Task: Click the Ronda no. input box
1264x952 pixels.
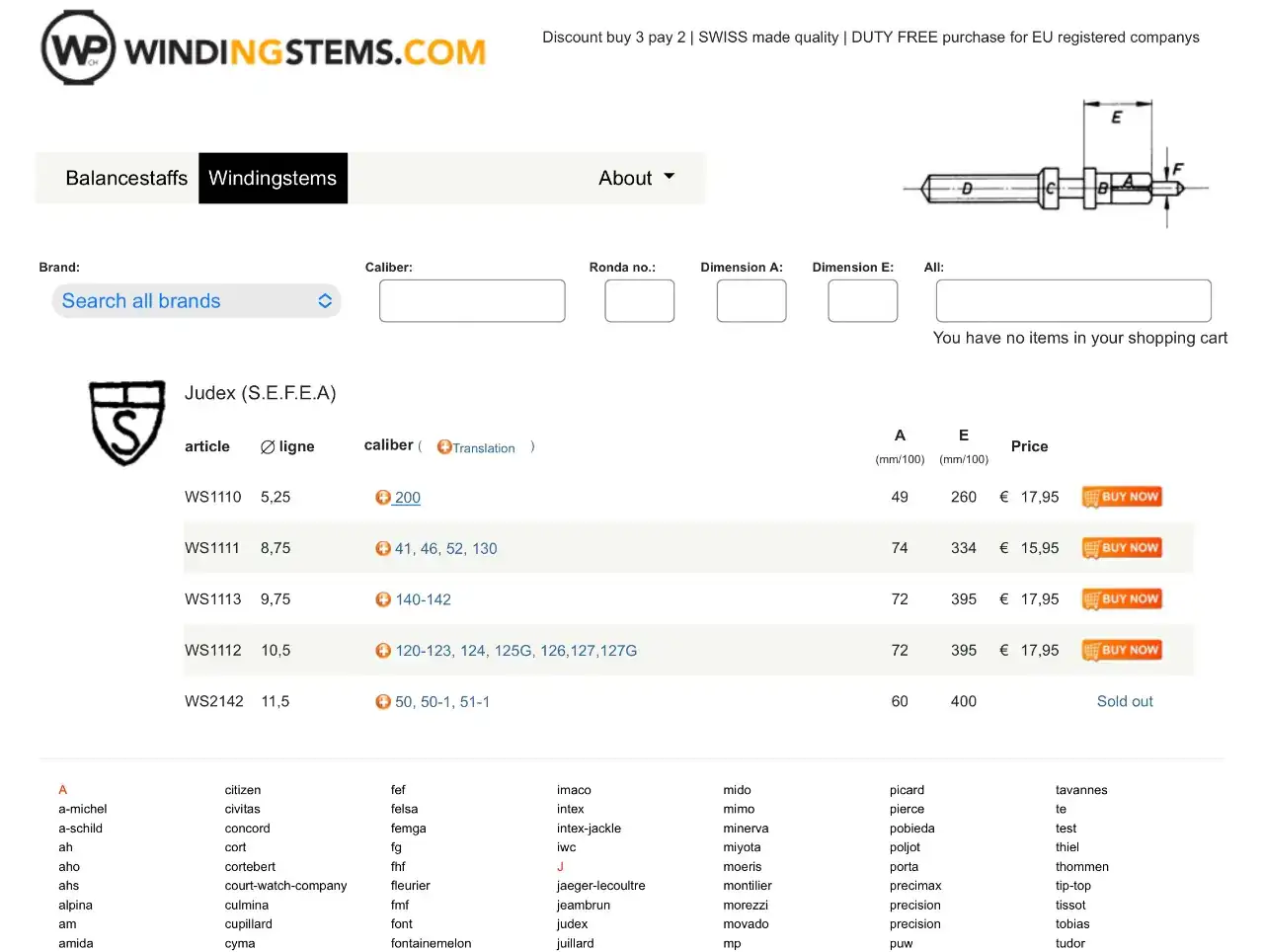Action: pyautogui.click(x=639, y=301)
